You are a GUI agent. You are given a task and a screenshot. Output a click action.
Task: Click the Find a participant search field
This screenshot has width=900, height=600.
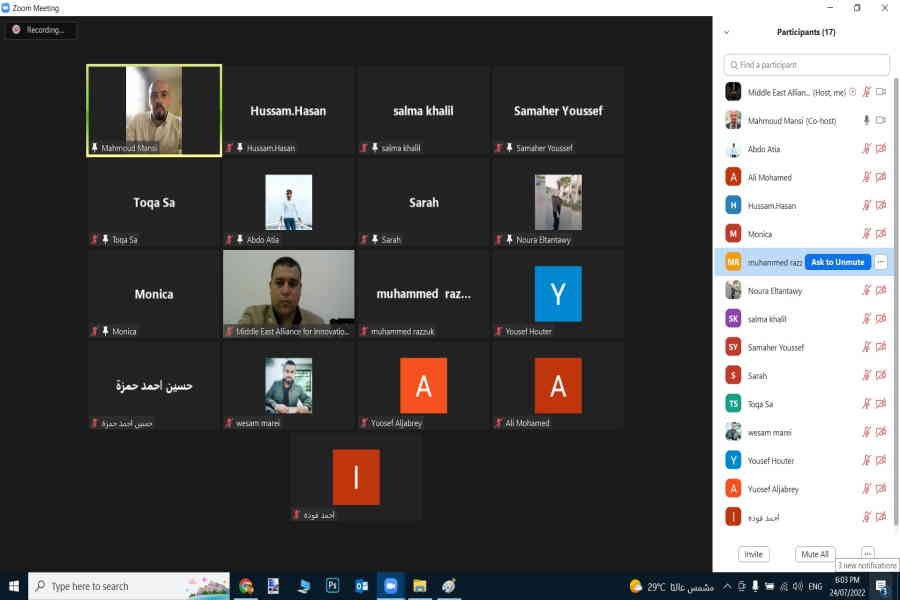806,65
